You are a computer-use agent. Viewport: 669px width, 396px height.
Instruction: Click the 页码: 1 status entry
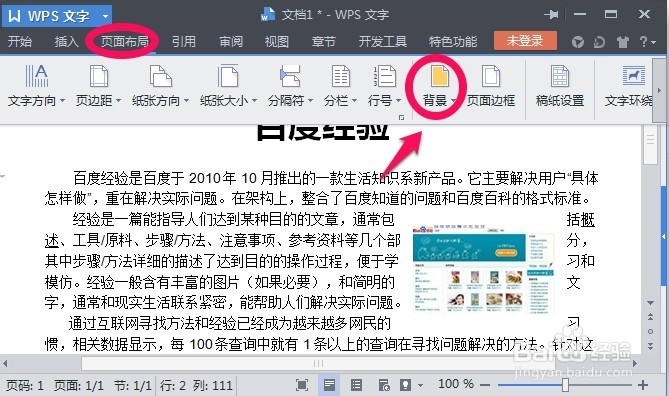point(25,386)
